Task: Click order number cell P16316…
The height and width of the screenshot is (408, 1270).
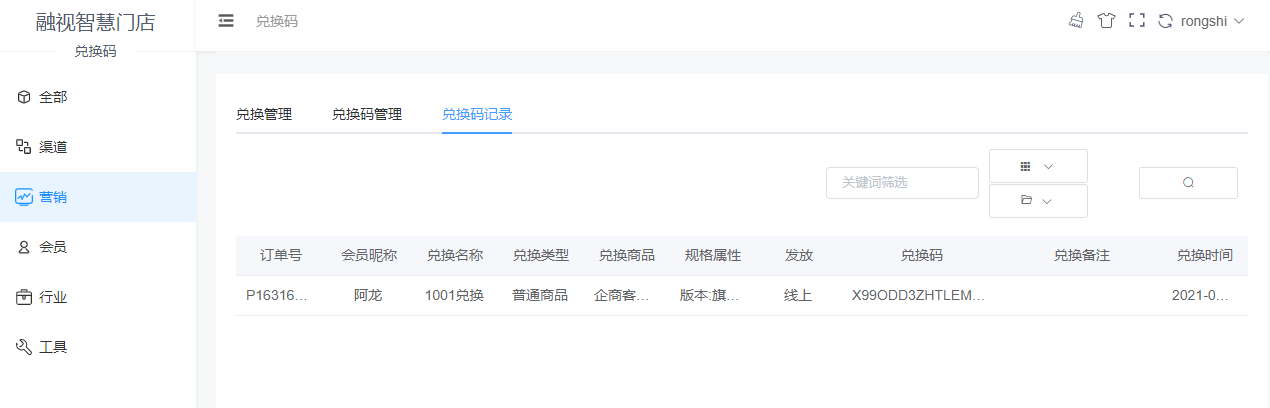Action: pyautogui.click(x=277, y=296)
